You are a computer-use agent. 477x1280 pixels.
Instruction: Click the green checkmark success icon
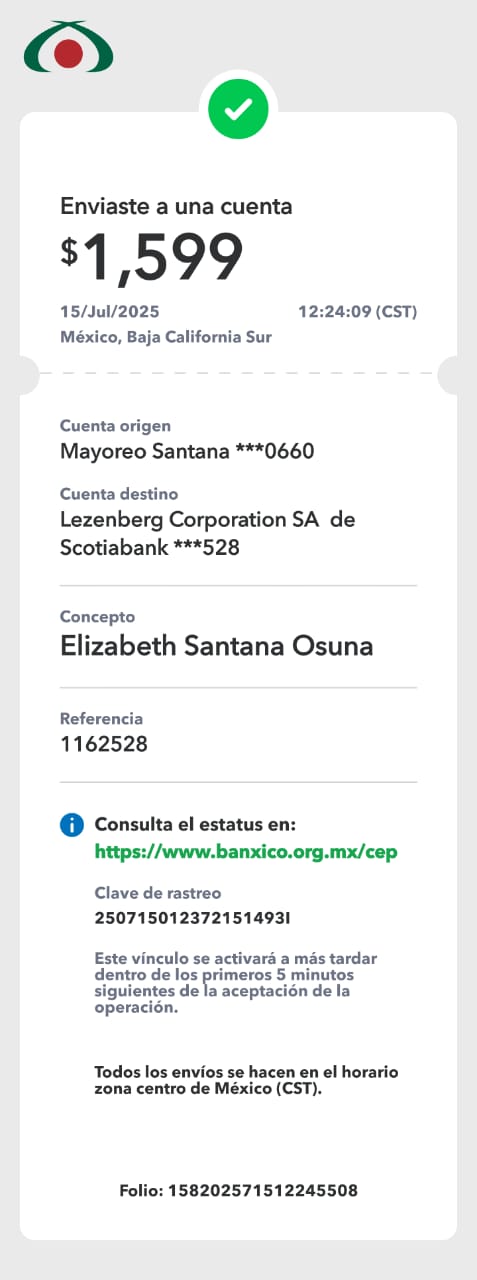(238, 109)
